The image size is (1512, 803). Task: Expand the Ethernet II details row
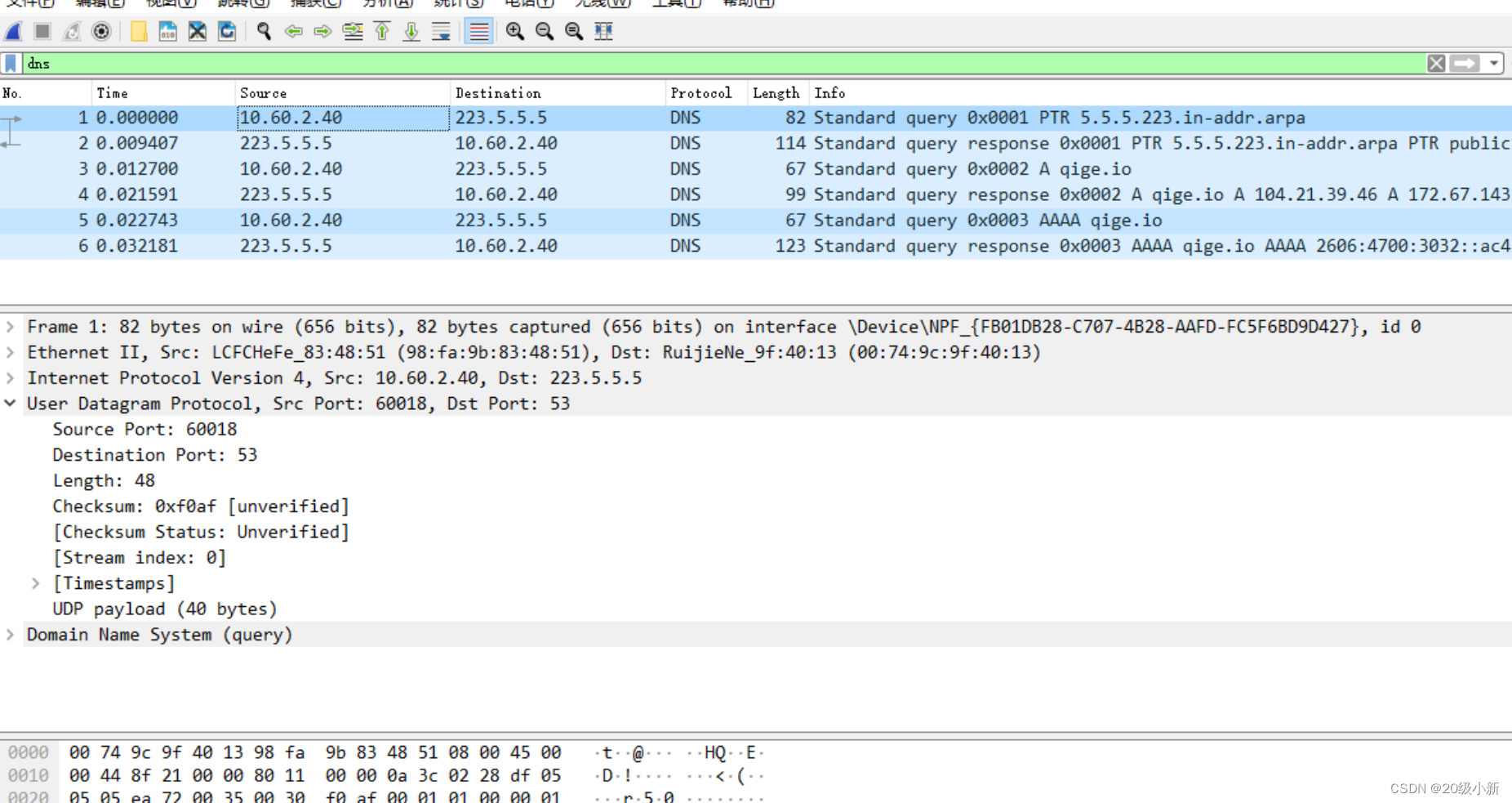[11, 353]
